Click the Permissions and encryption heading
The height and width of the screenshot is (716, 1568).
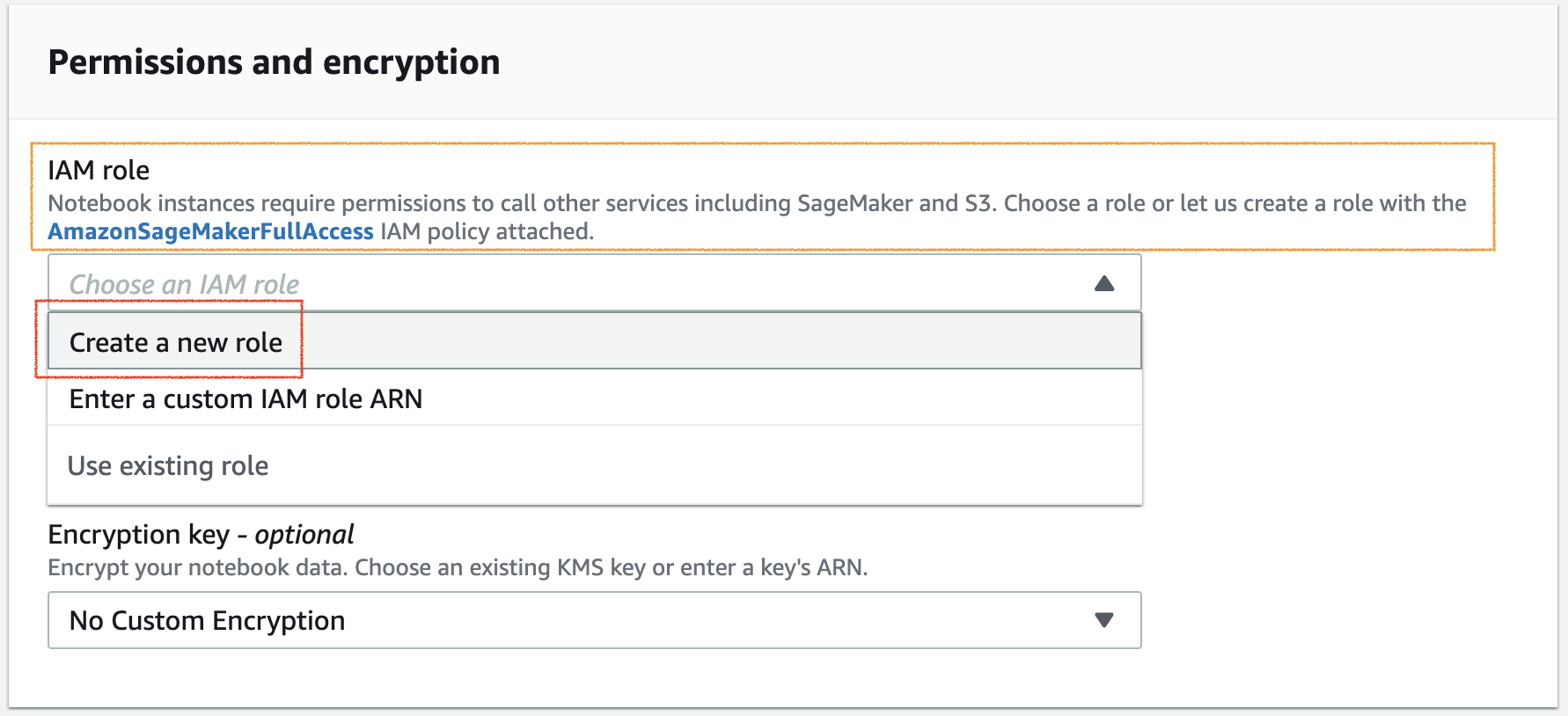point(275,62)
